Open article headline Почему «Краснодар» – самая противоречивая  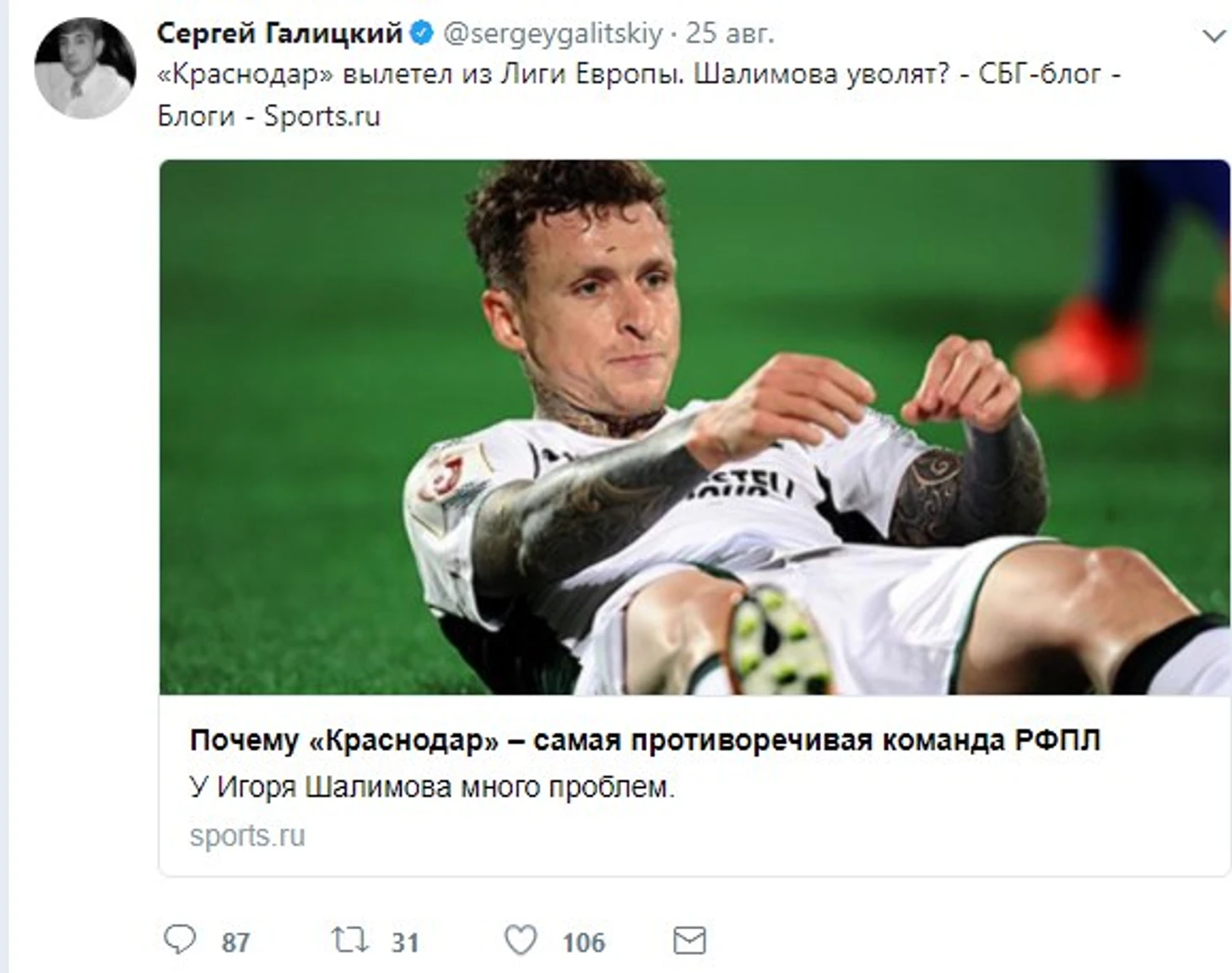(x=645, y=740)
